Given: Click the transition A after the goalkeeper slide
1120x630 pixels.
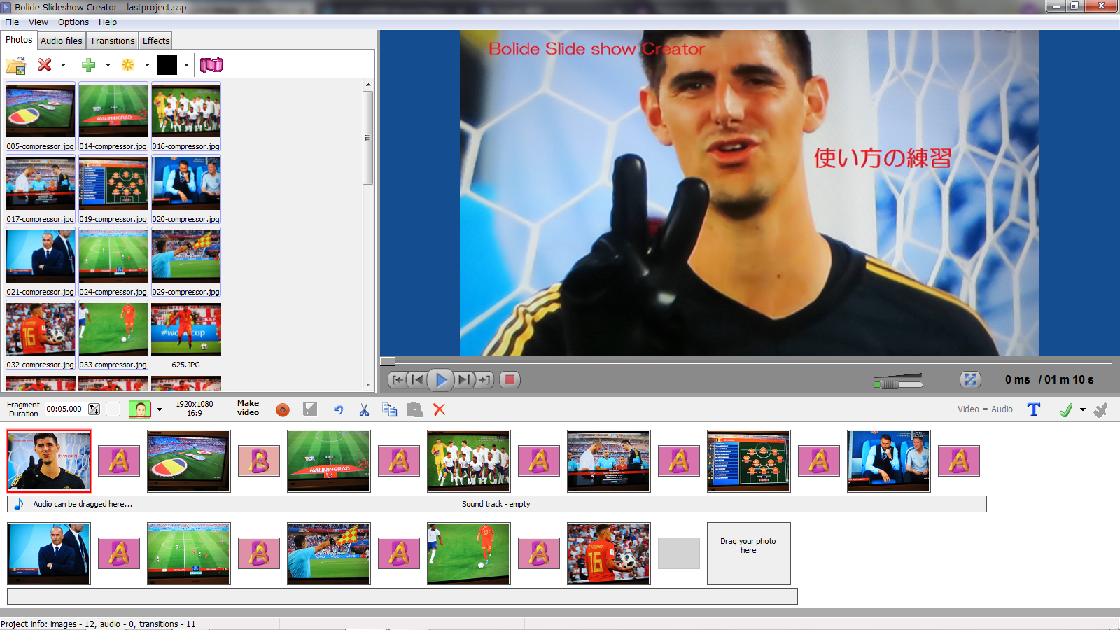Looking at the screenshot, I should (x=119, y=461).
